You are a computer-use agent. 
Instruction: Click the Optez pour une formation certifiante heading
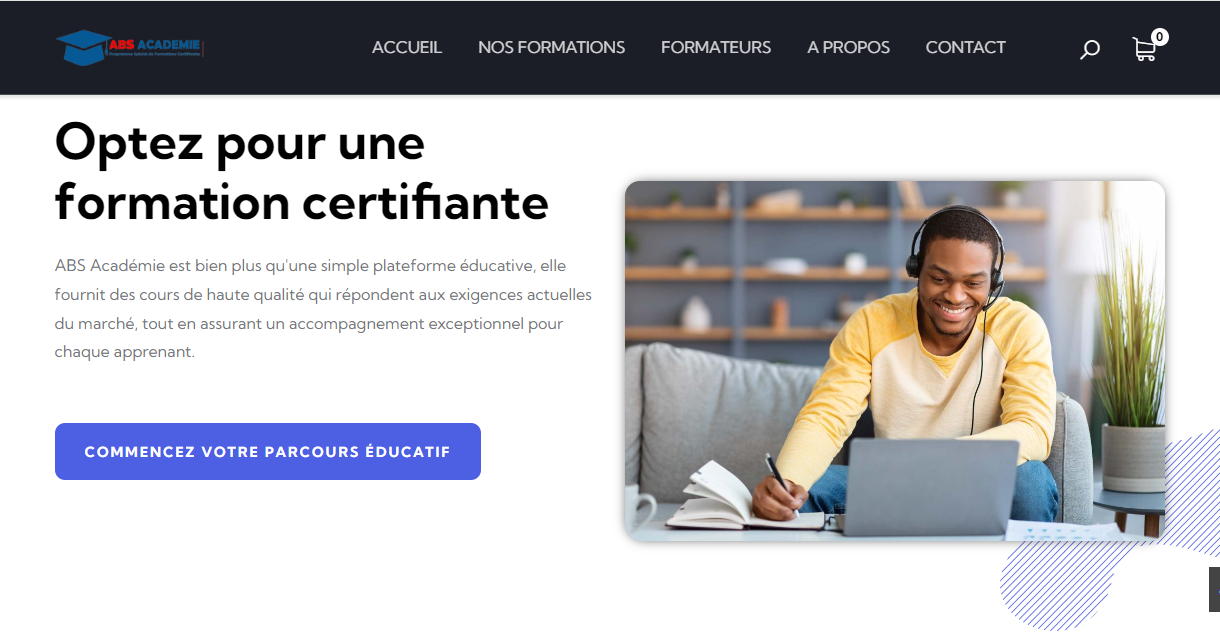[x=302, y=173]
